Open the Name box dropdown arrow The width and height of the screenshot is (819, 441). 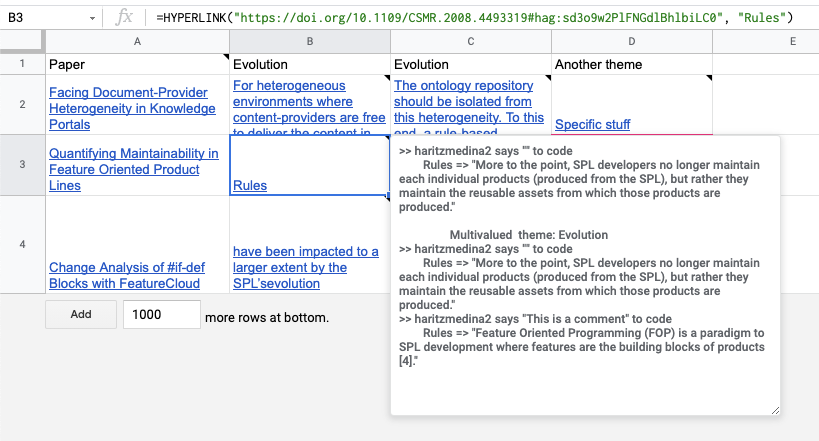(92, 18)
